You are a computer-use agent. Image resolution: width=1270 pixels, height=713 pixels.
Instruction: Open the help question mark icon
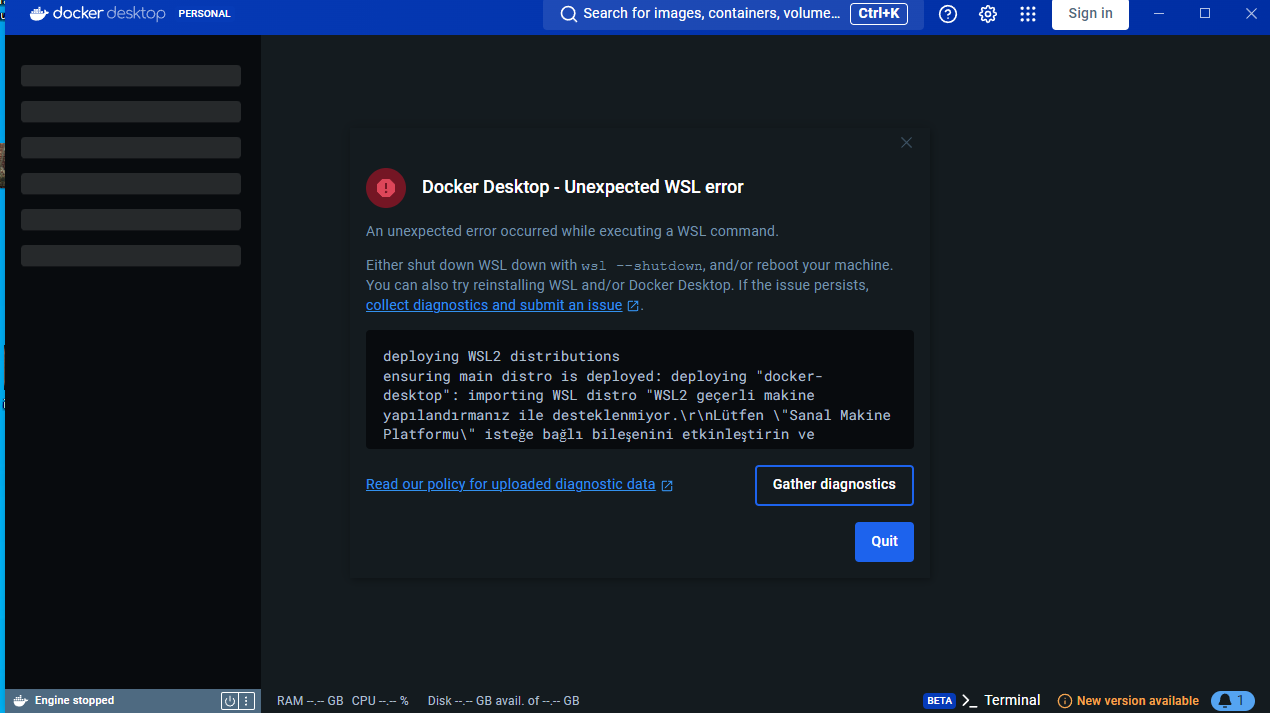948,14
